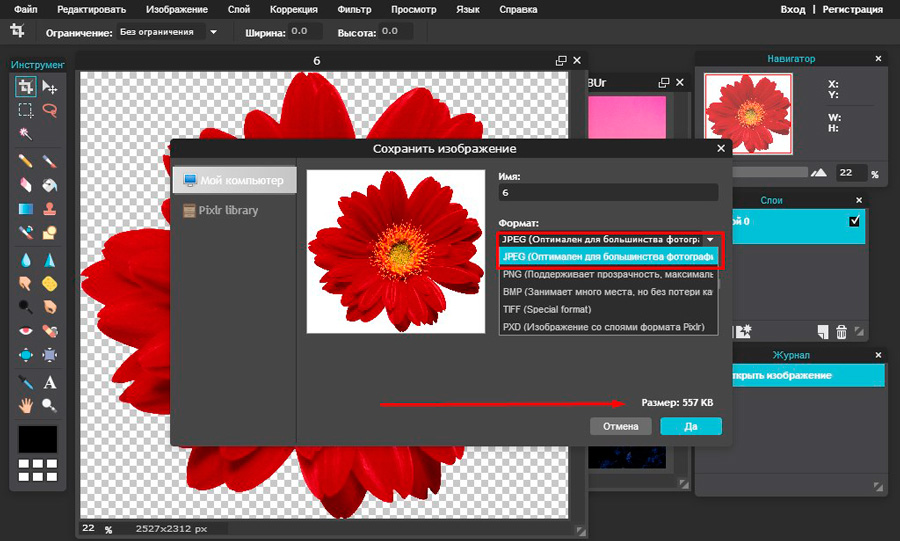Screen dimensions: 900x541
Task: Activate the Clone Stamp tool
Action: click(49, 209)
